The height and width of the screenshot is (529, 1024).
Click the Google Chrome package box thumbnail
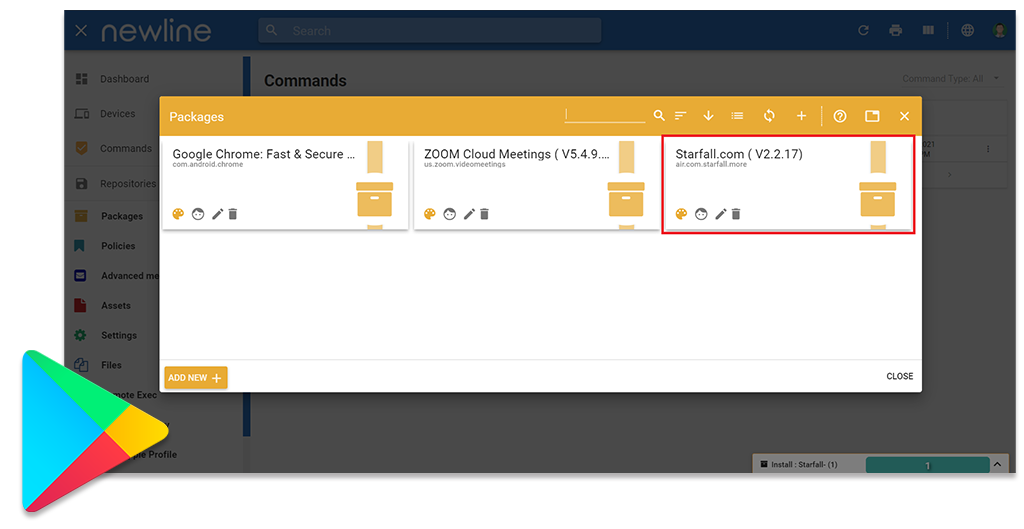(x=374, y=199)
